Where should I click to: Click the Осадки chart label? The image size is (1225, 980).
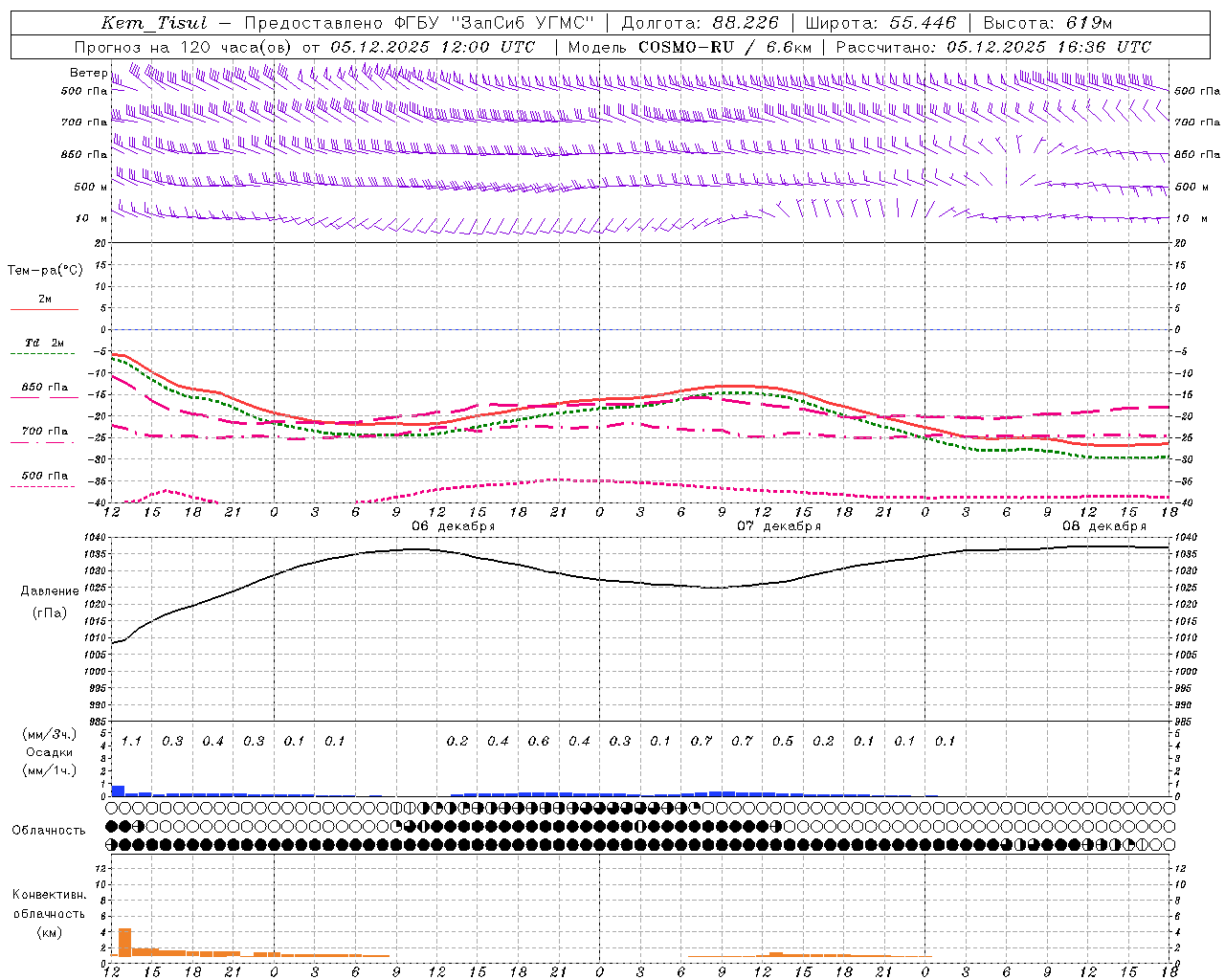tap(49, 752)
